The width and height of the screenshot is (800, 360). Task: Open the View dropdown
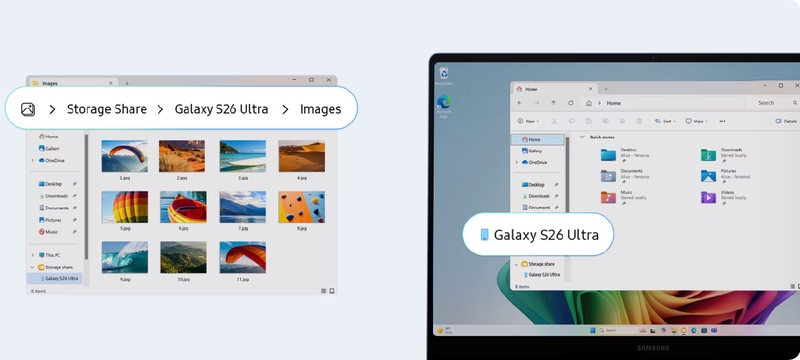point(696,121)
